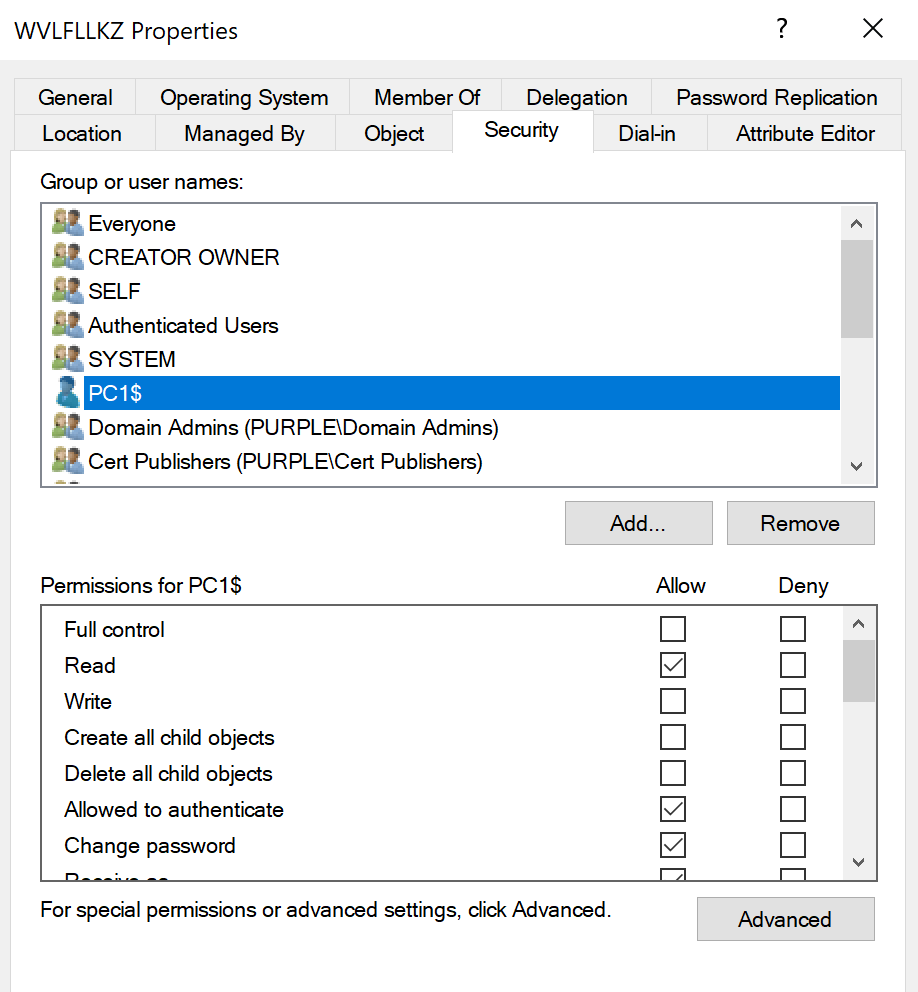Viewport: 918px width, 992px height.
Task: Switch to the Attribute Editor tab
Action: [805, 134]
